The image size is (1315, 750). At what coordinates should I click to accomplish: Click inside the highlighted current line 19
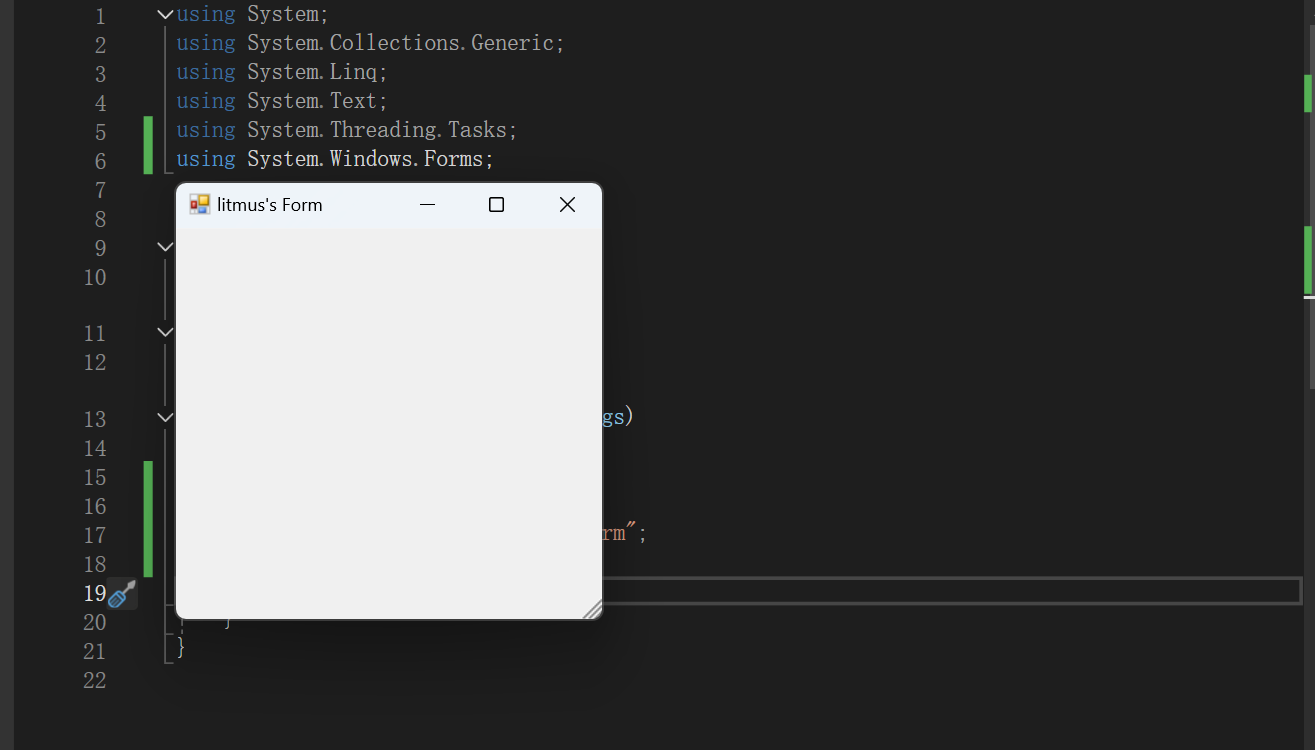point(950,591)
